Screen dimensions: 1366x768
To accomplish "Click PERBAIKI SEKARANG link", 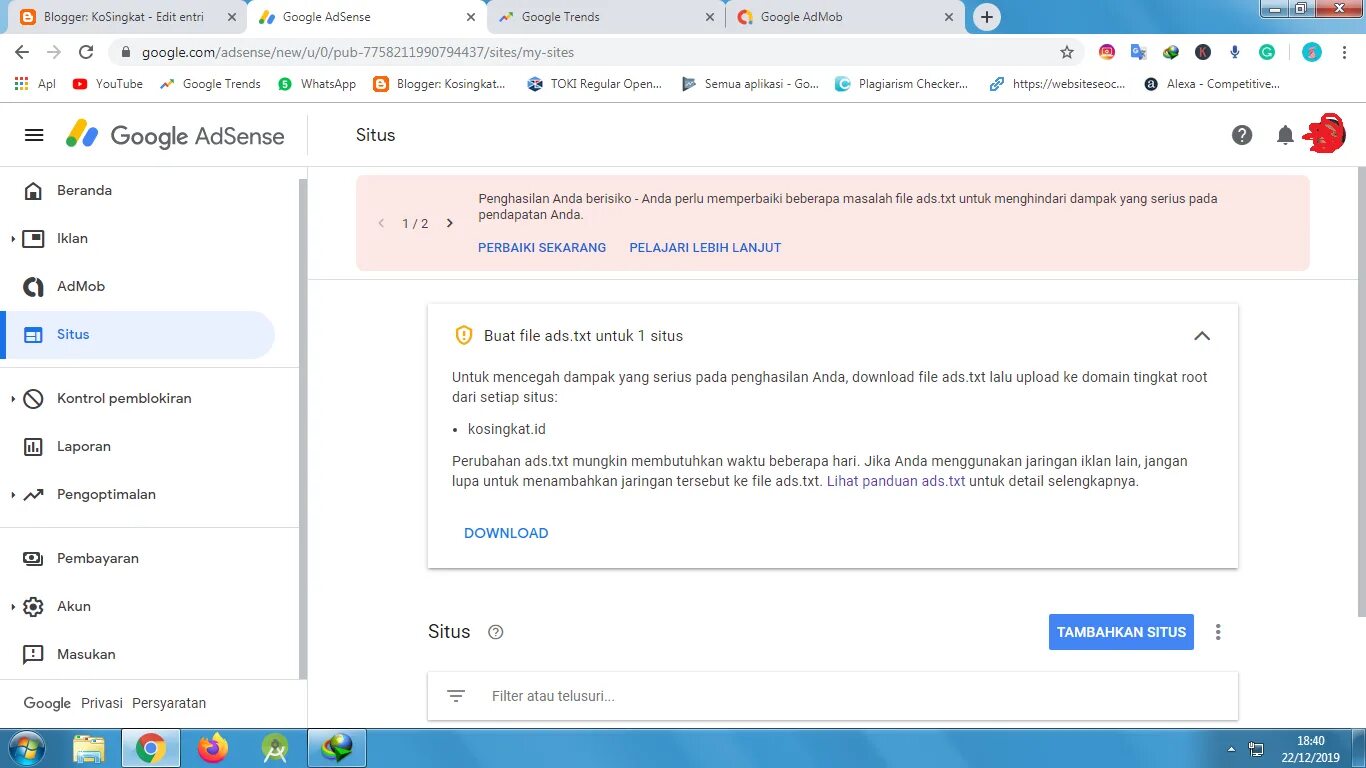I will click(x=542, y=247).
